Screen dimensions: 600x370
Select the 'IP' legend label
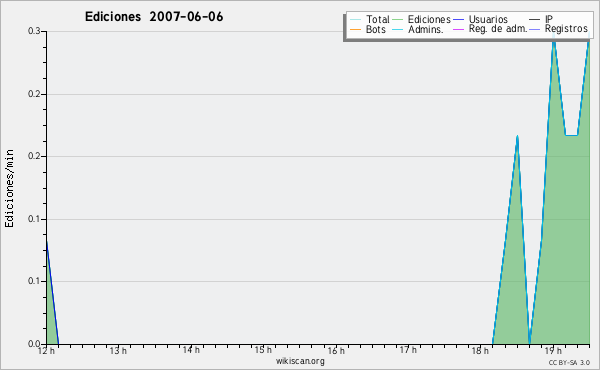[x=549, y=19]
